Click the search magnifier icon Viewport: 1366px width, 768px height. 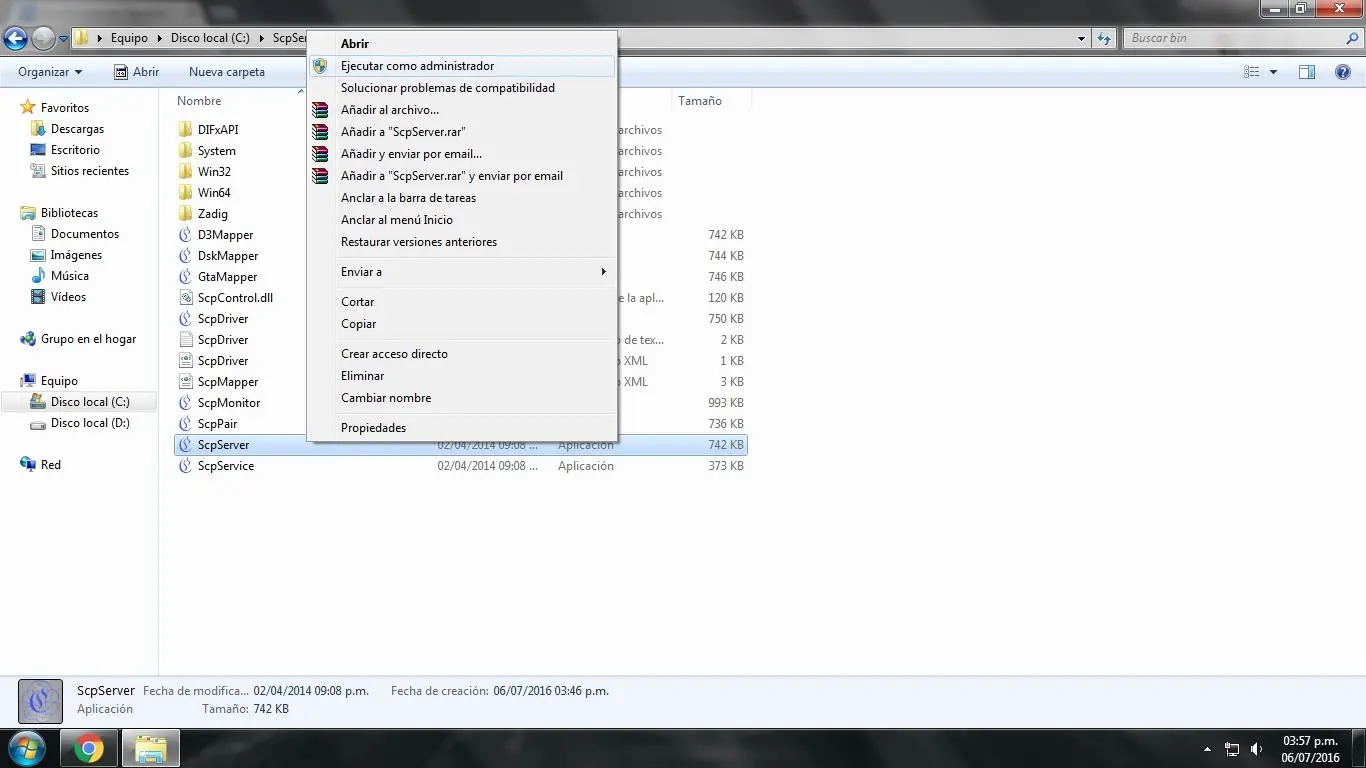point(1353,38)
